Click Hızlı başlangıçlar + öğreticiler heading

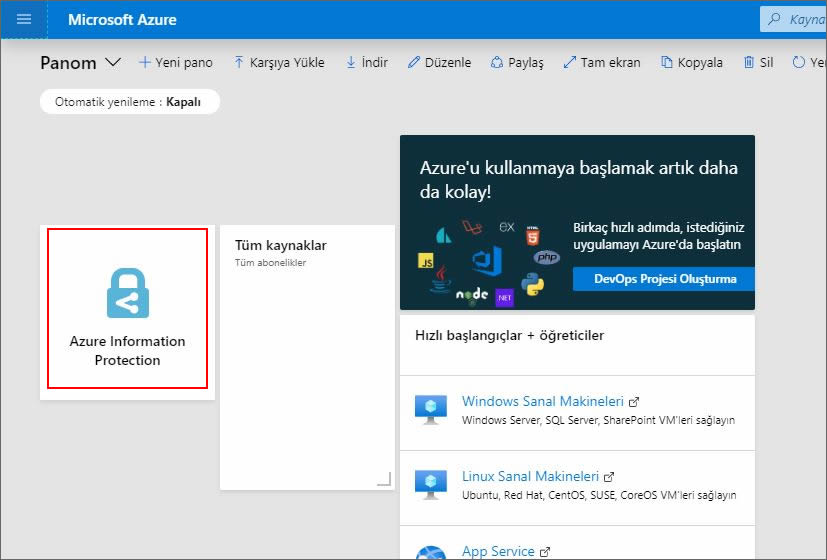509,335
